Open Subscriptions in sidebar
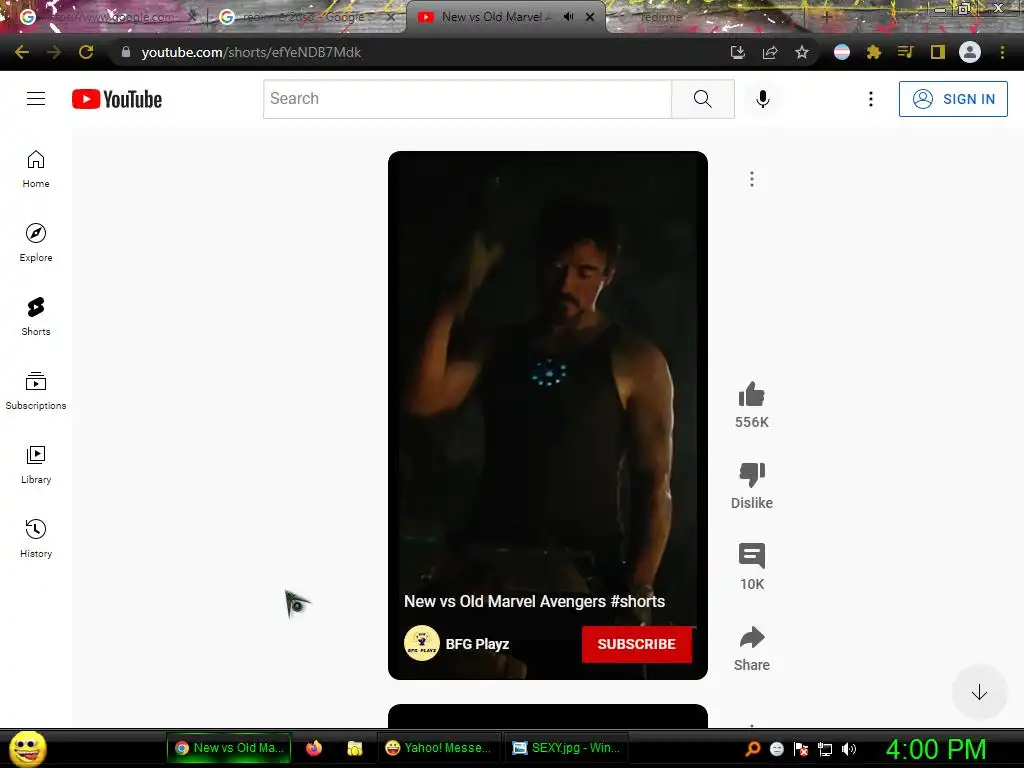This screenshot has height=768, width=1024. pos(36,391)
